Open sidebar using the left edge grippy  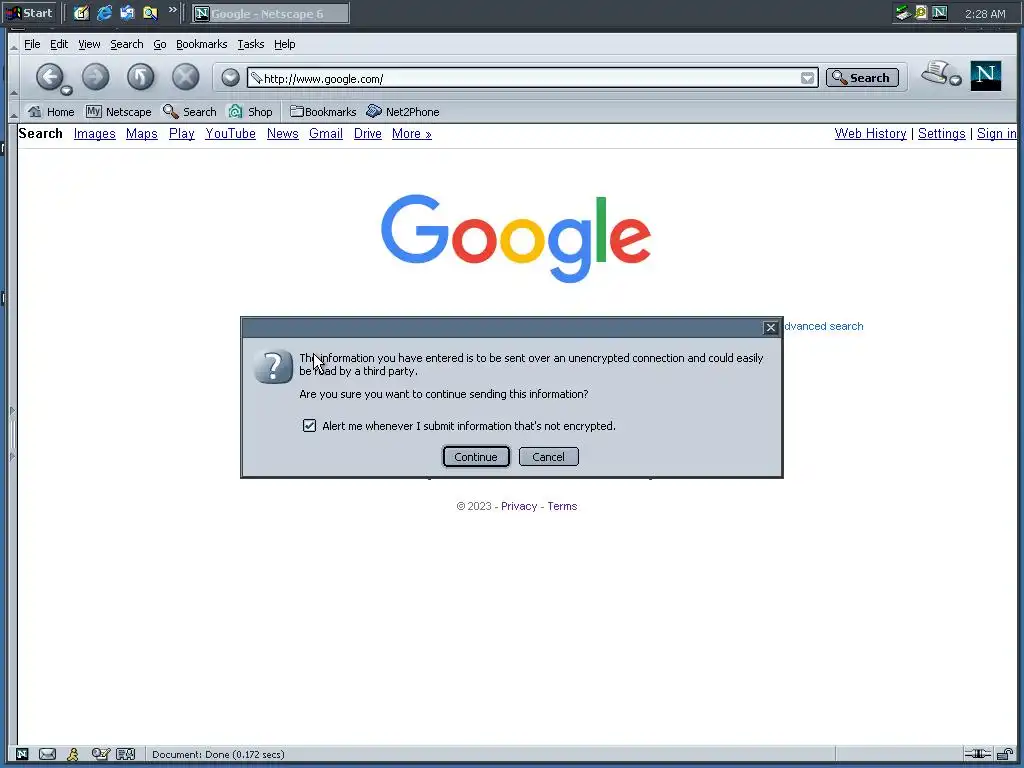click(x=12, y=434)
